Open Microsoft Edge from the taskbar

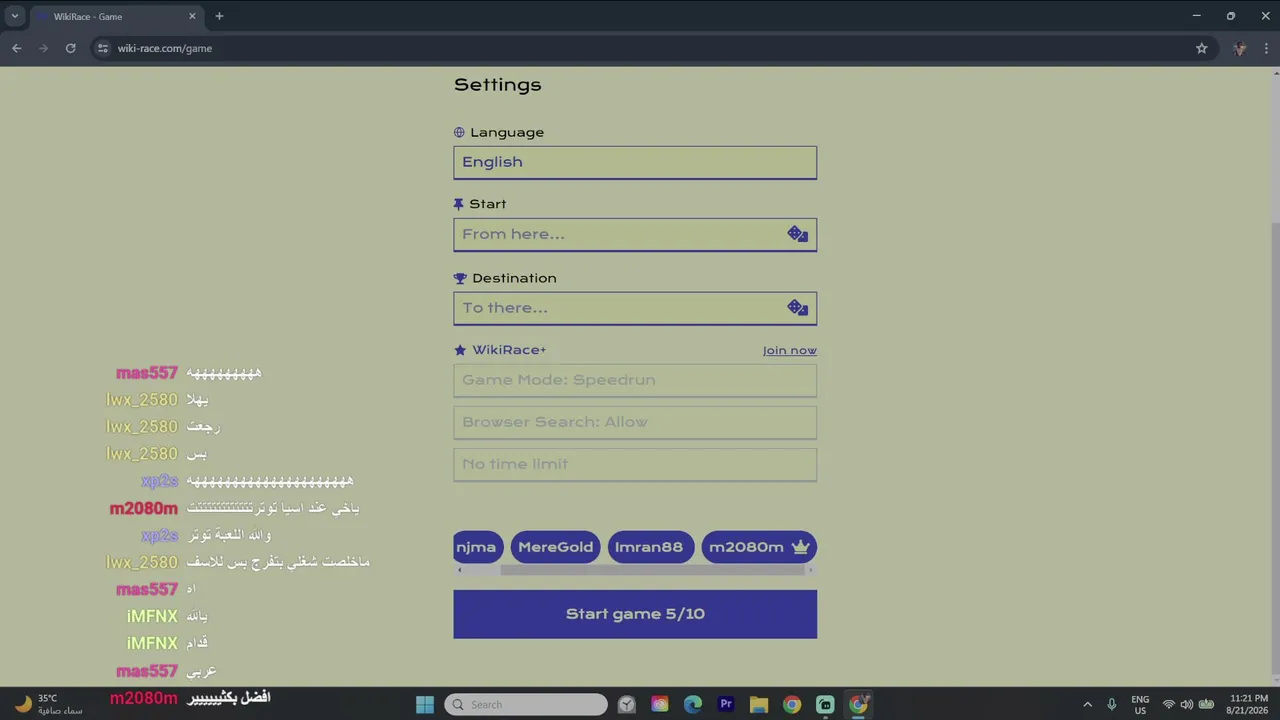693,704
